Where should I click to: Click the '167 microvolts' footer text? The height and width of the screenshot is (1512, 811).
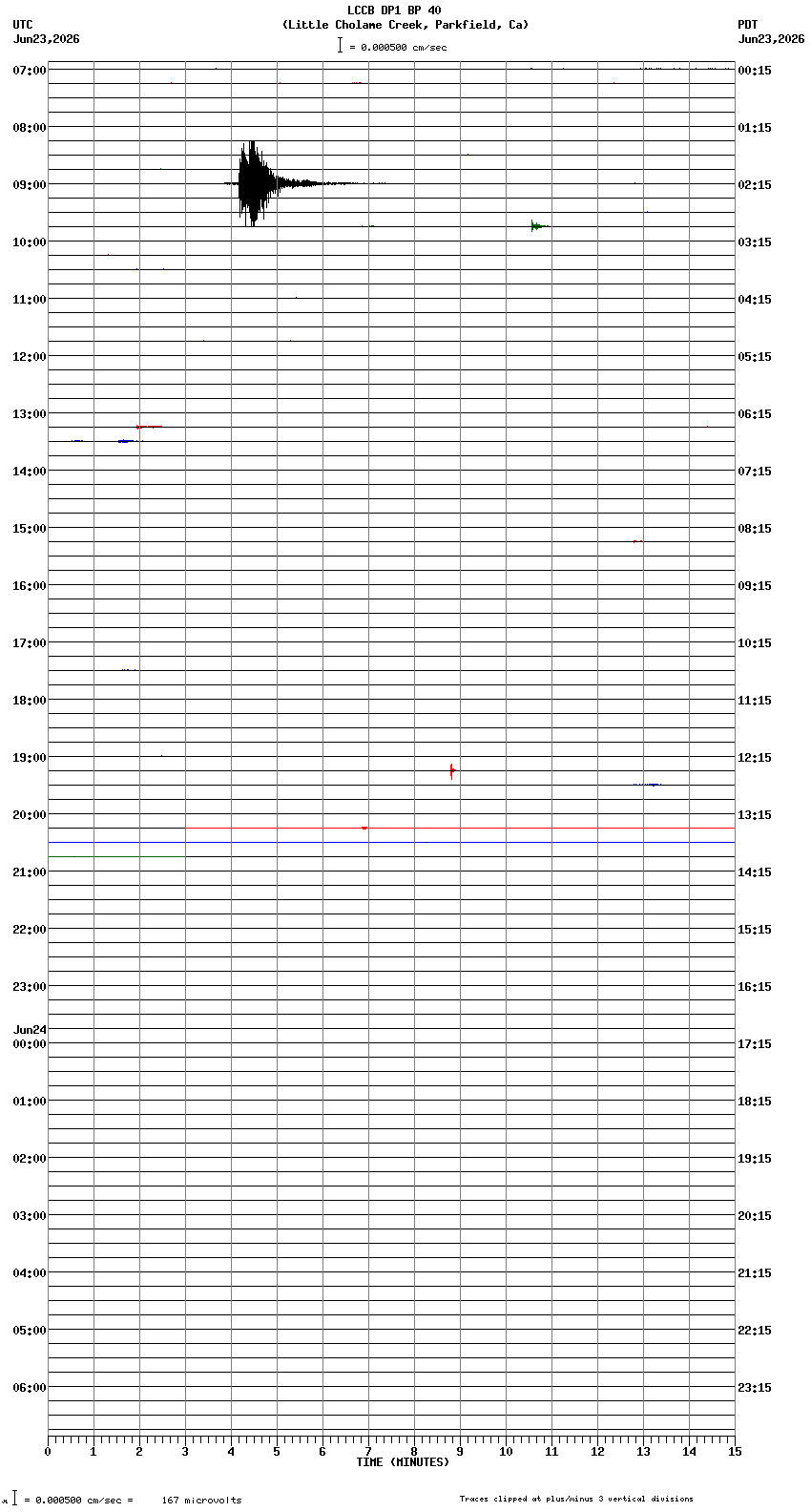click(201, 1501)
